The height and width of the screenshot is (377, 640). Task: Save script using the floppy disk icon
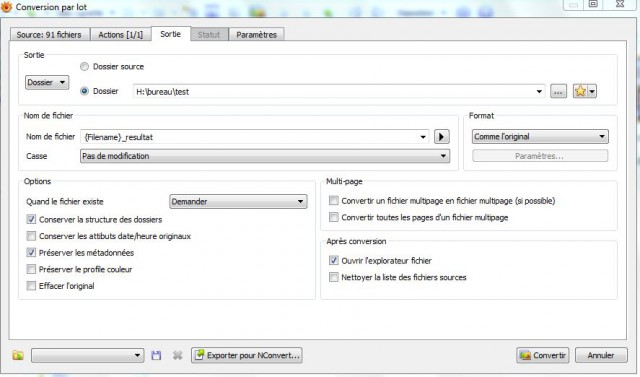pos(156,355)
